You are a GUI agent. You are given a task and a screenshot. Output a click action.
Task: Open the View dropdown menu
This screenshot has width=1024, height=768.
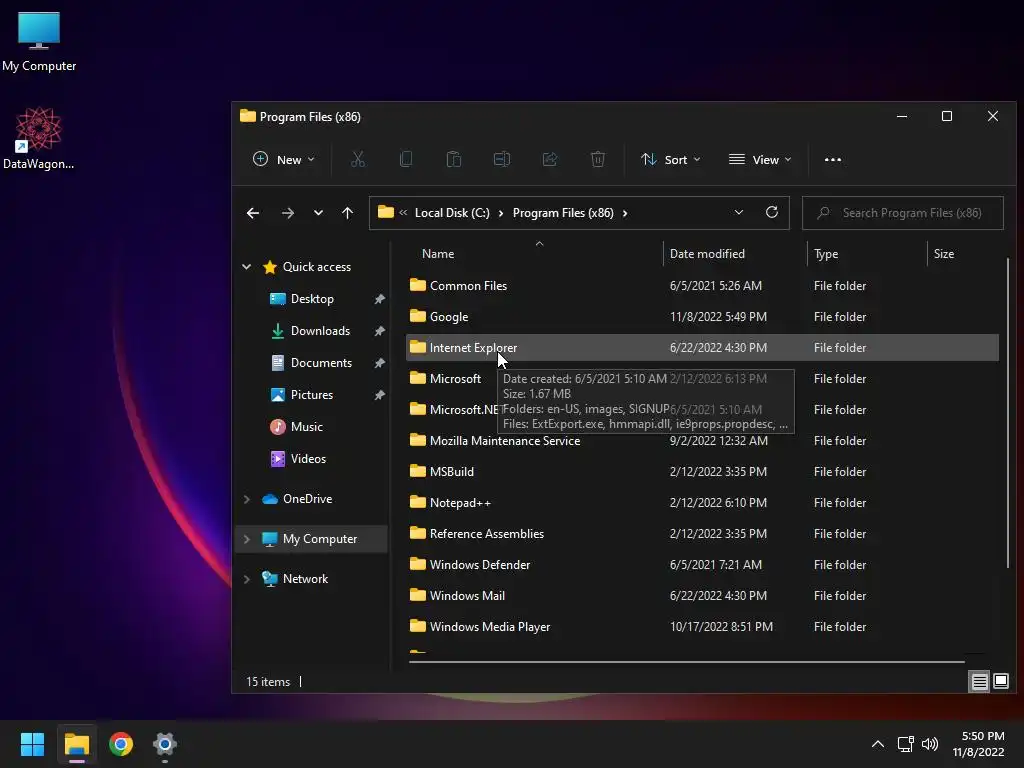pyautogui.click(x=760, y=159)
